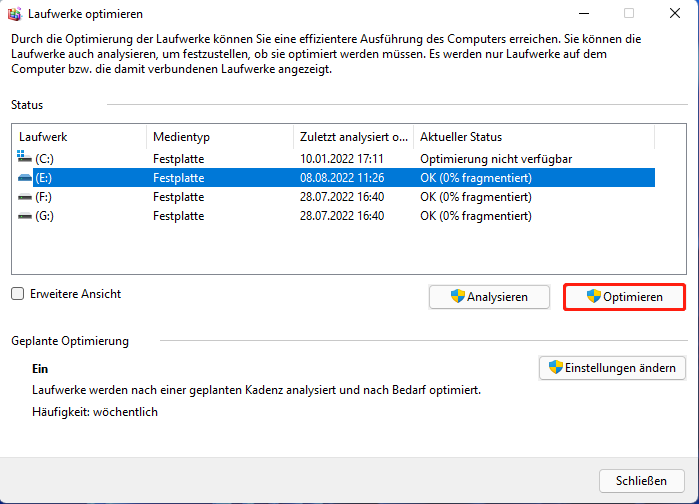Click the shield icon on Analysieren button

[x=458, y=296]
